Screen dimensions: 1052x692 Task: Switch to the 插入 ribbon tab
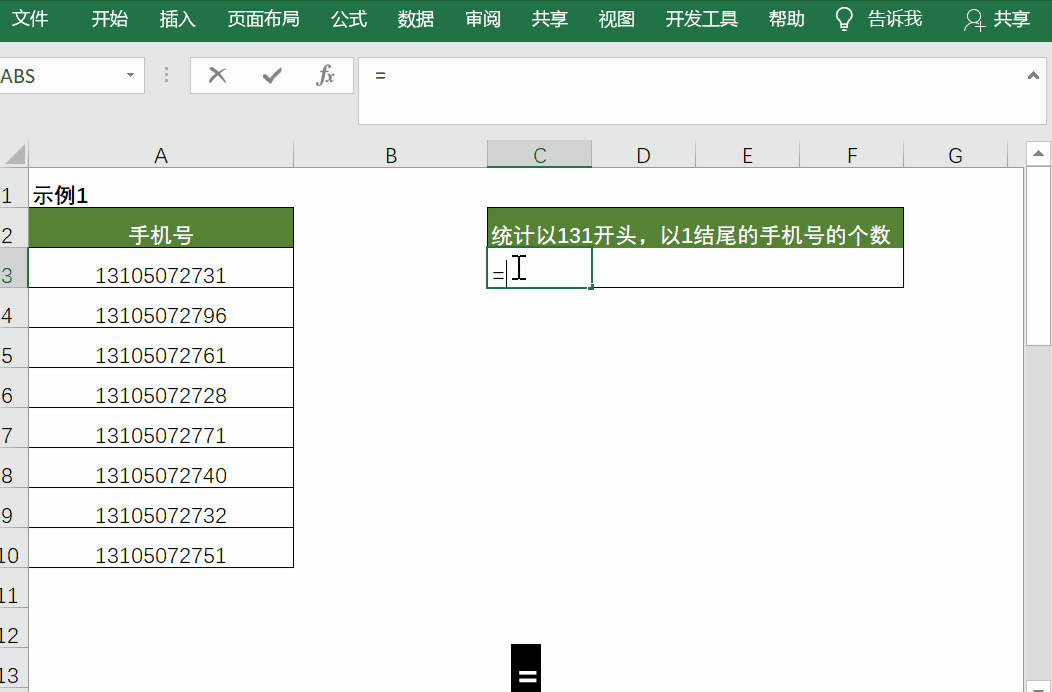pos(177,19)
